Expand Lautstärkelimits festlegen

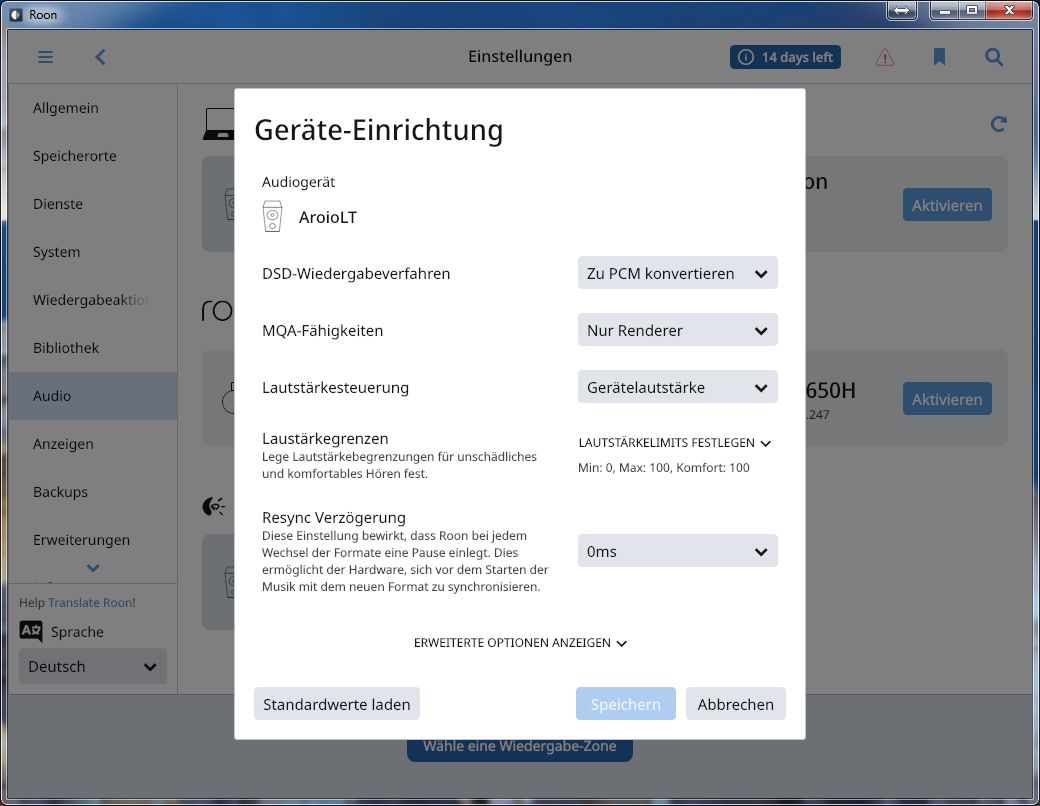coord(675,442)
